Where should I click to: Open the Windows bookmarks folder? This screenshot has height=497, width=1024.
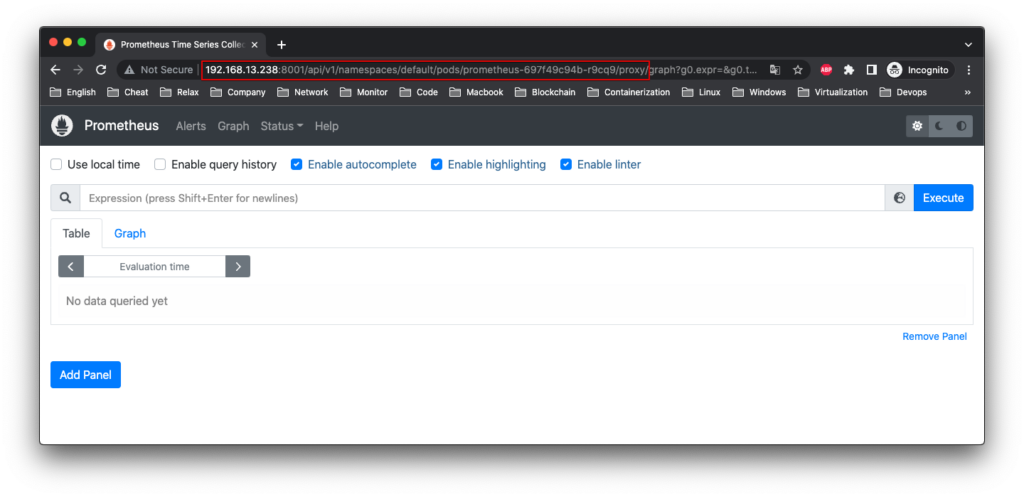pyautogui.click(x=760, y=92)
